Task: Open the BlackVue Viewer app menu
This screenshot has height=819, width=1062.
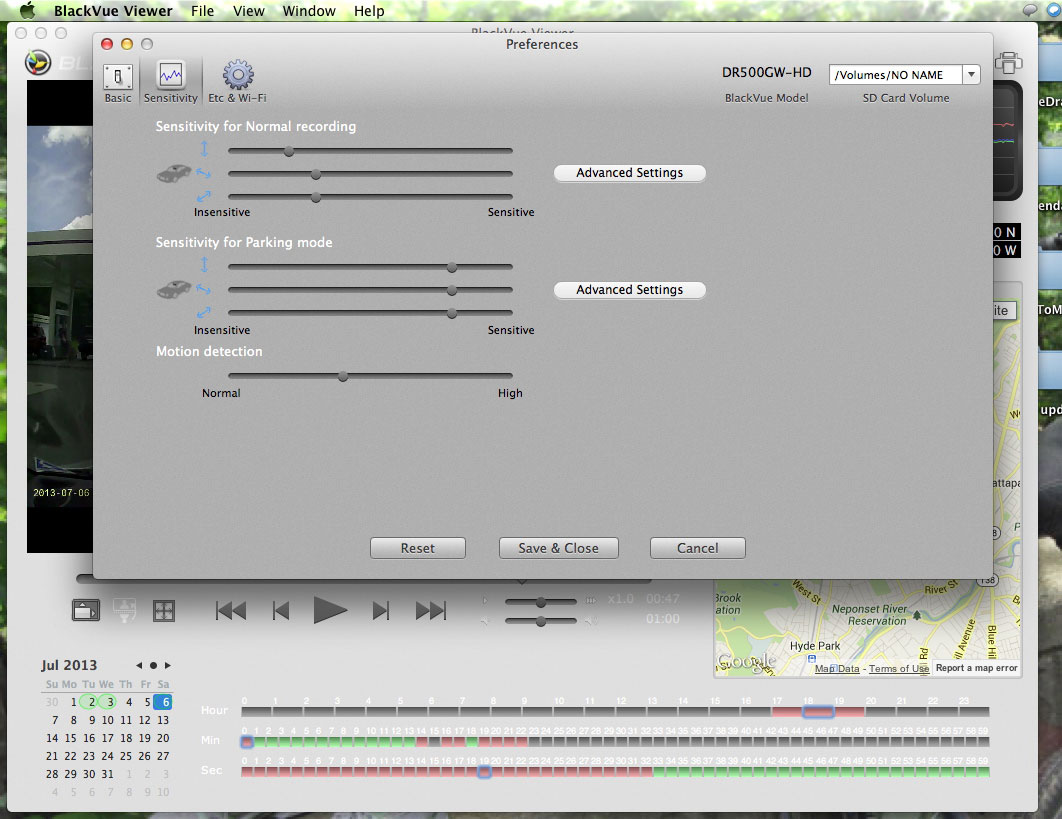Action: click(113, 11)
